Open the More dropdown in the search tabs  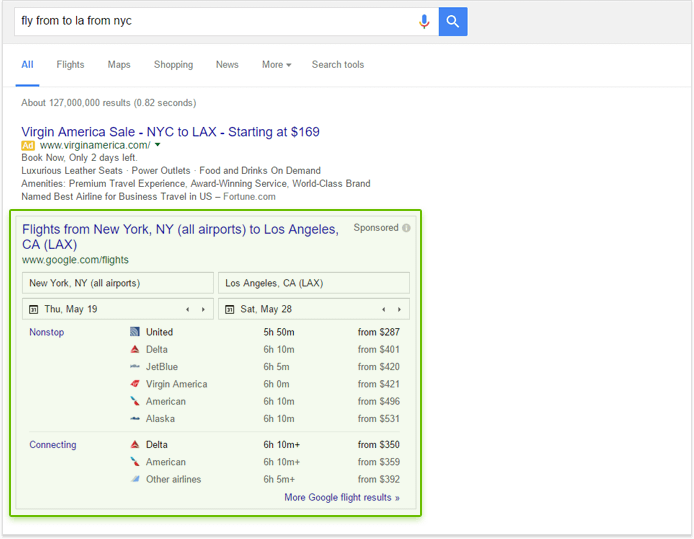pyautogui.click(x=277, y=65)
